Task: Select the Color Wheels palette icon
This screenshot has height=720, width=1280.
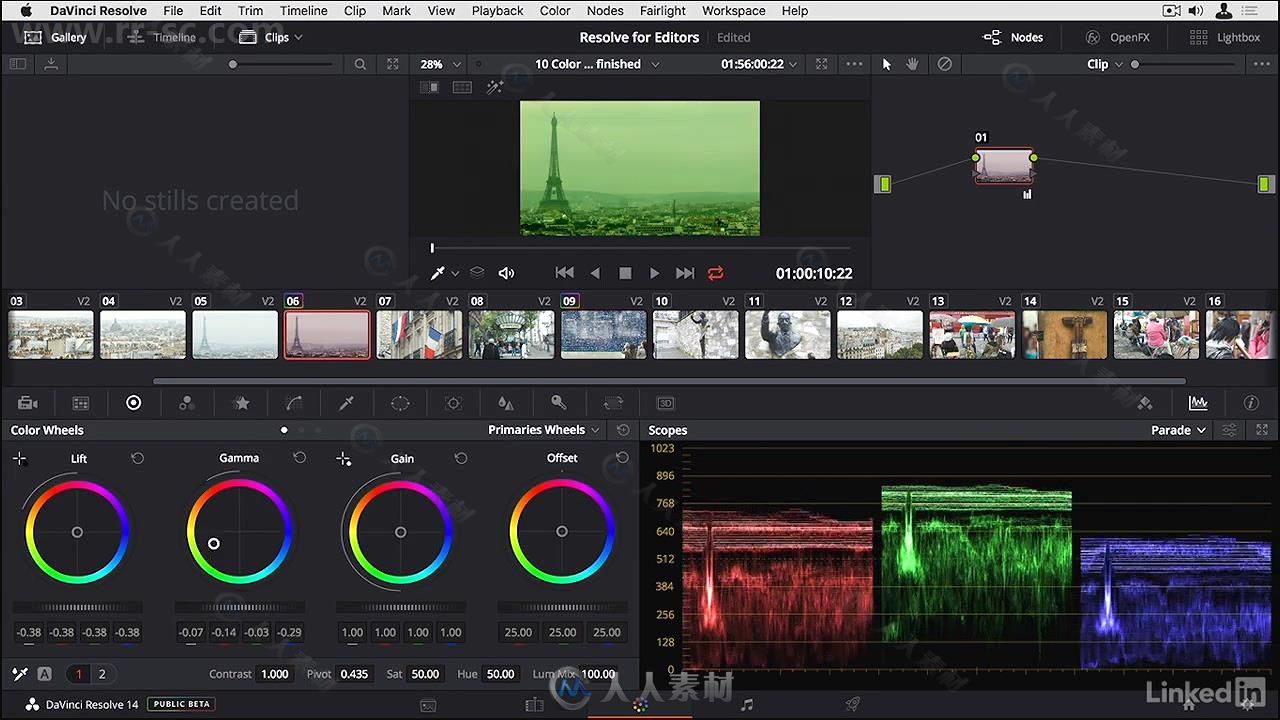Action: tap(133, 402)
